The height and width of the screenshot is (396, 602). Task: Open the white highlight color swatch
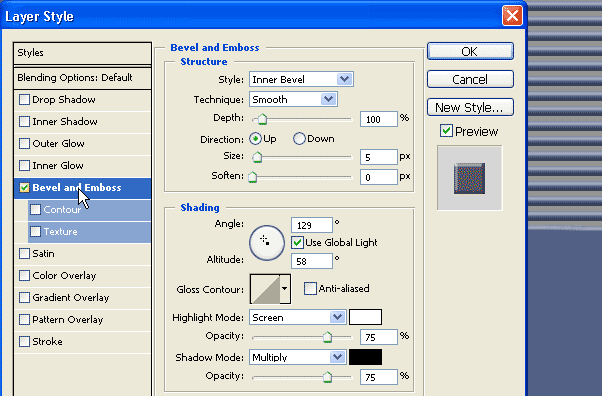366,317
